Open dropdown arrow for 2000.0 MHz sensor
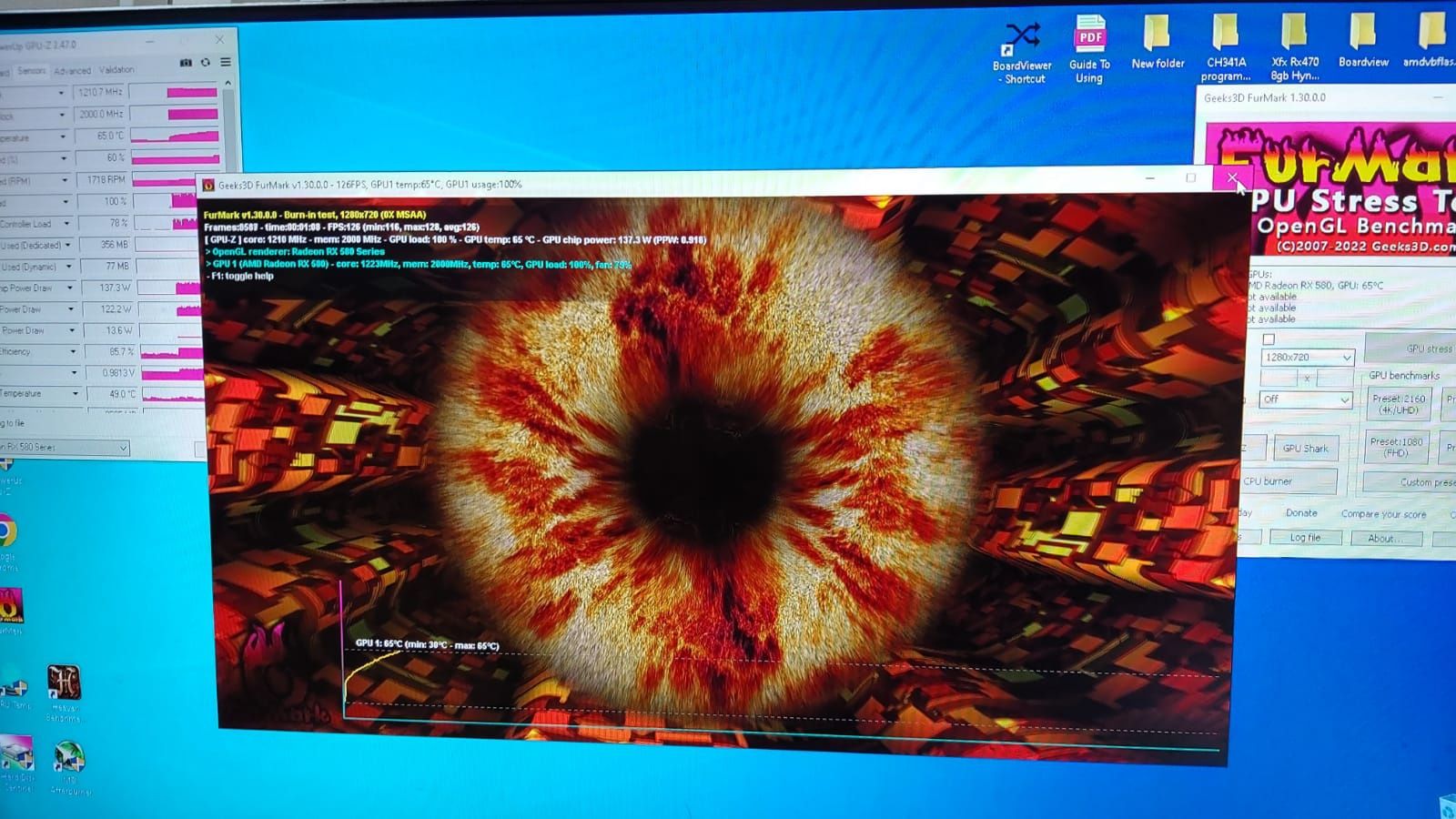Image resolution: width=1456 pixels, height=819 pixels. [62, 115]
